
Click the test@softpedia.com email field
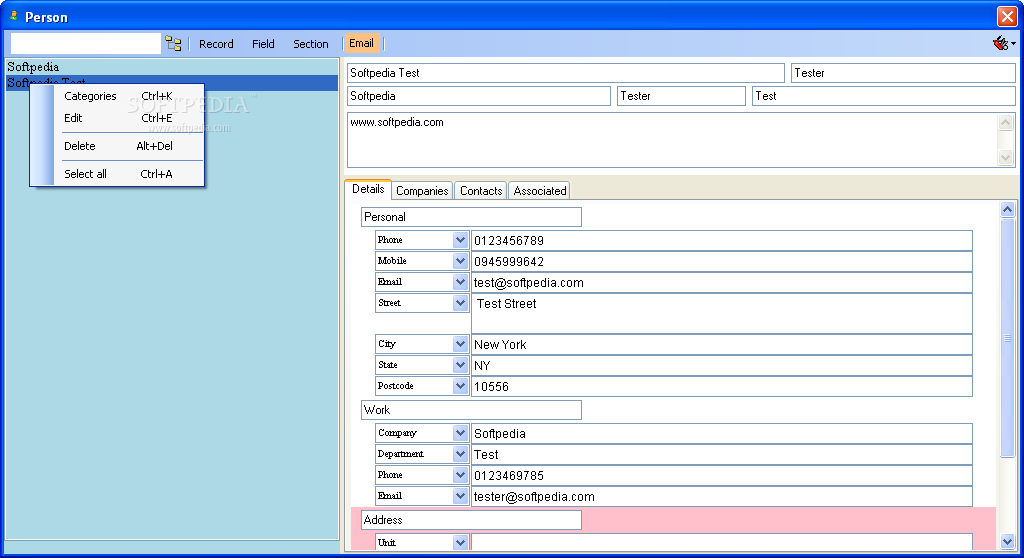(x=722, y=282)
